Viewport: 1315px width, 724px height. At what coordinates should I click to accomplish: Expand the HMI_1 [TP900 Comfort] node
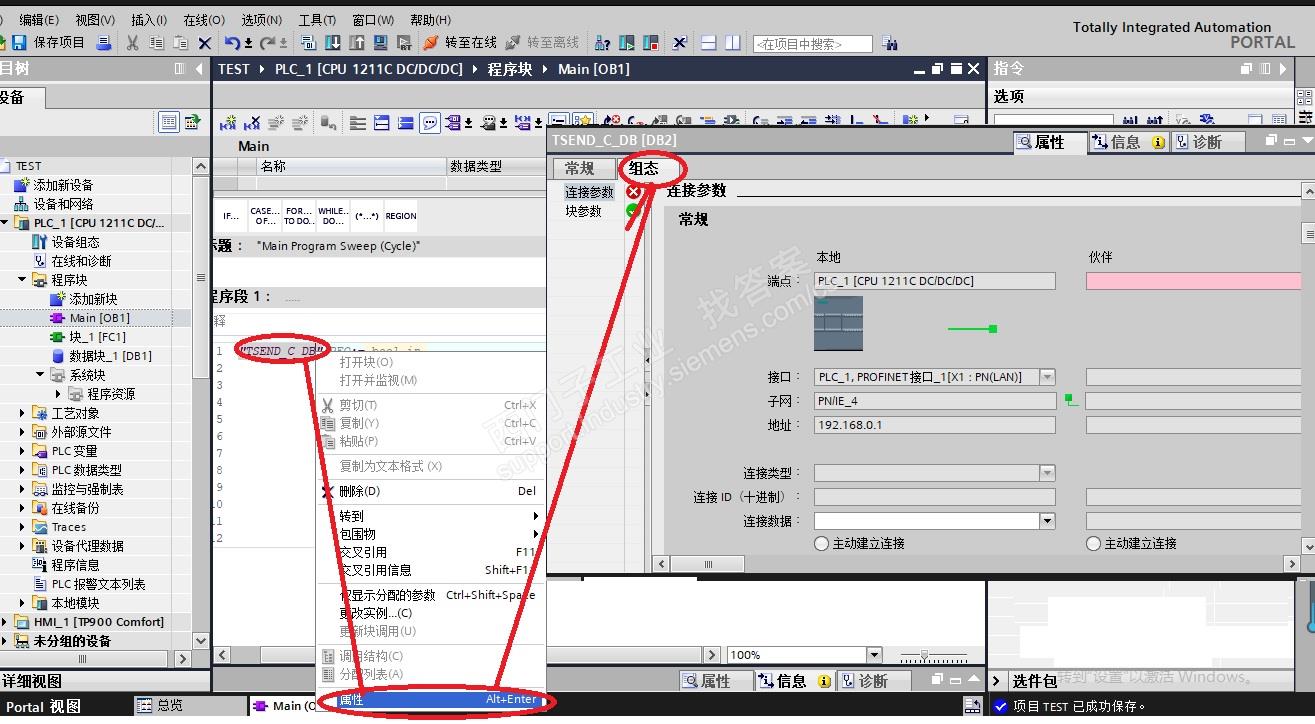point(5,622)
